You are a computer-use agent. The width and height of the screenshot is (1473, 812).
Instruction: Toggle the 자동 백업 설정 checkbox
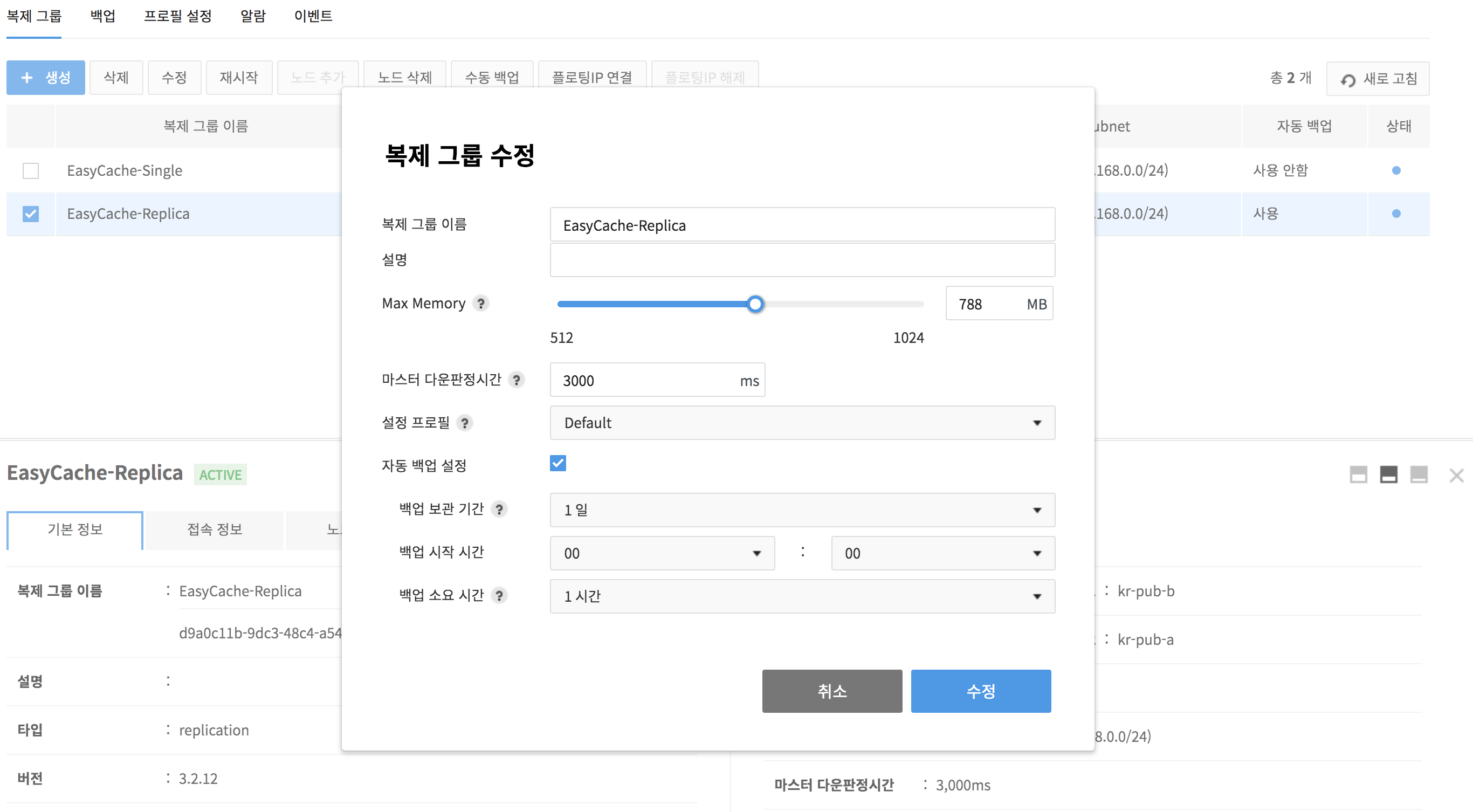[x=557, y=463]
